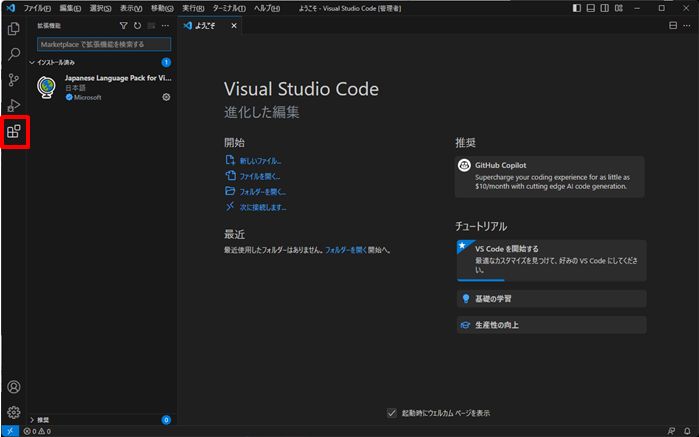699x437 pixels.
Task: Open the GitHub Copilot recommendation card
Action: tap(550, 177)
